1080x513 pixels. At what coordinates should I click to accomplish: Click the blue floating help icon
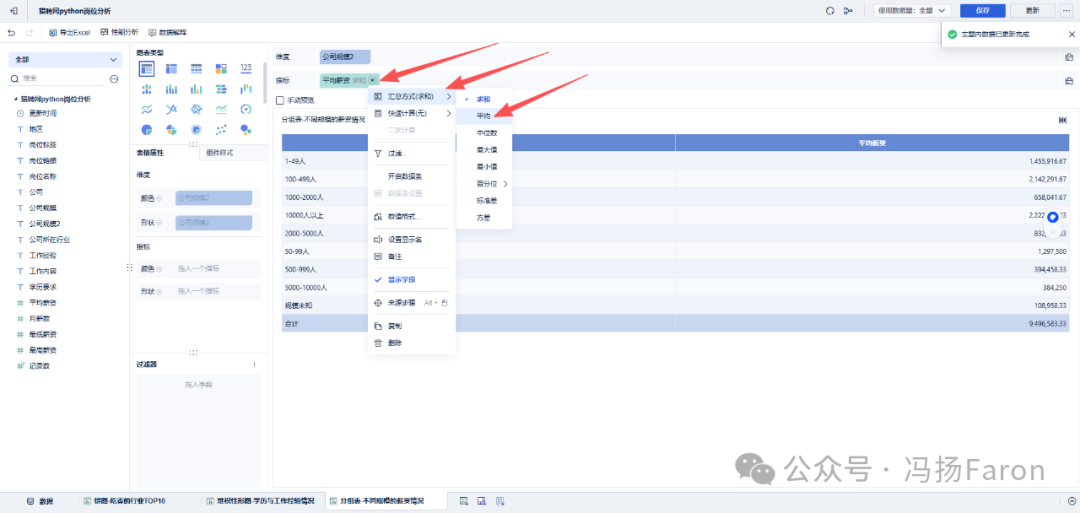1052,218
